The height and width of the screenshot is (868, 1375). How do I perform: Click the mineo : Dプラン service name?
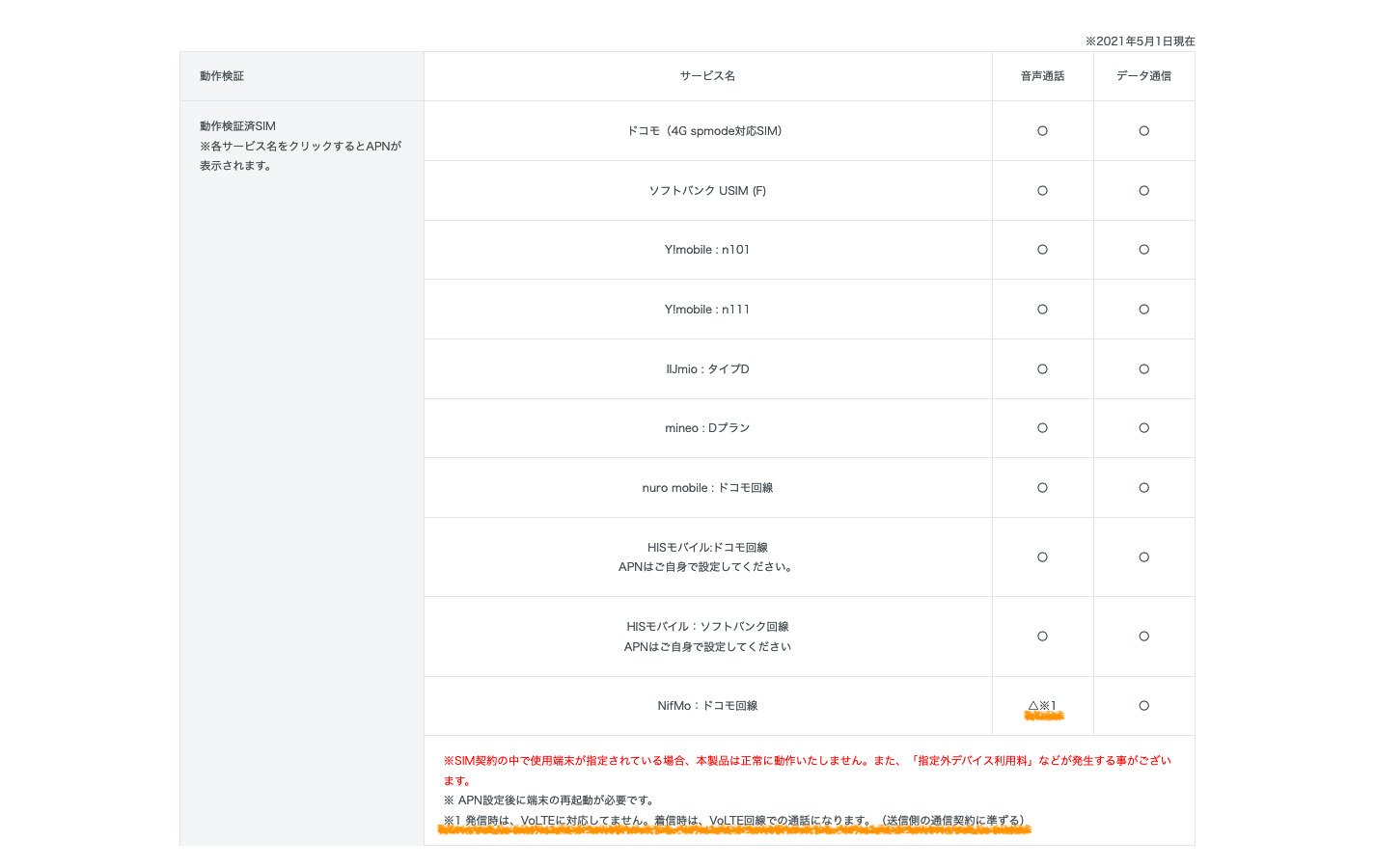(x=706, y=428)
